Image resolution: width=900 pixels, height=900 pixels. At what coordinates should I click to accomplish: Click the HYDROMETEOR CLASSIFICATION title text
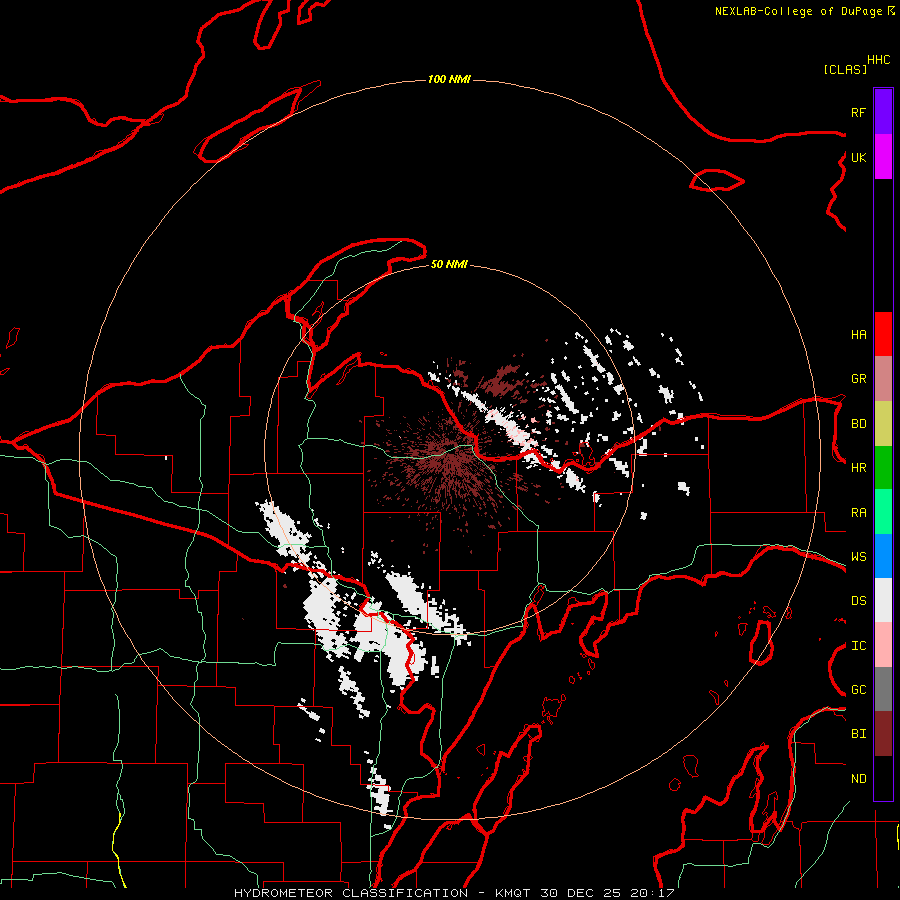(351, 893)
